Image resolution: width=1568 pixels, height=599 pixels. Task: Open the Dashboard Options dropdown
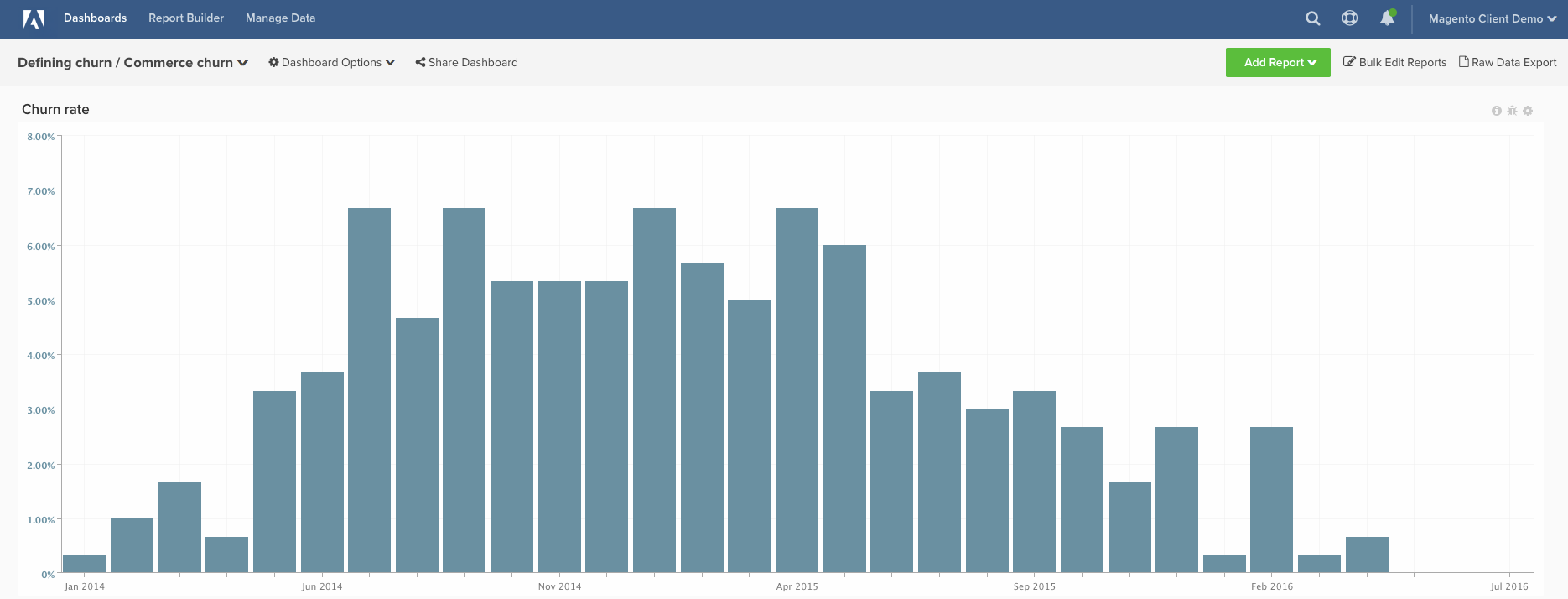pos(331,63)
